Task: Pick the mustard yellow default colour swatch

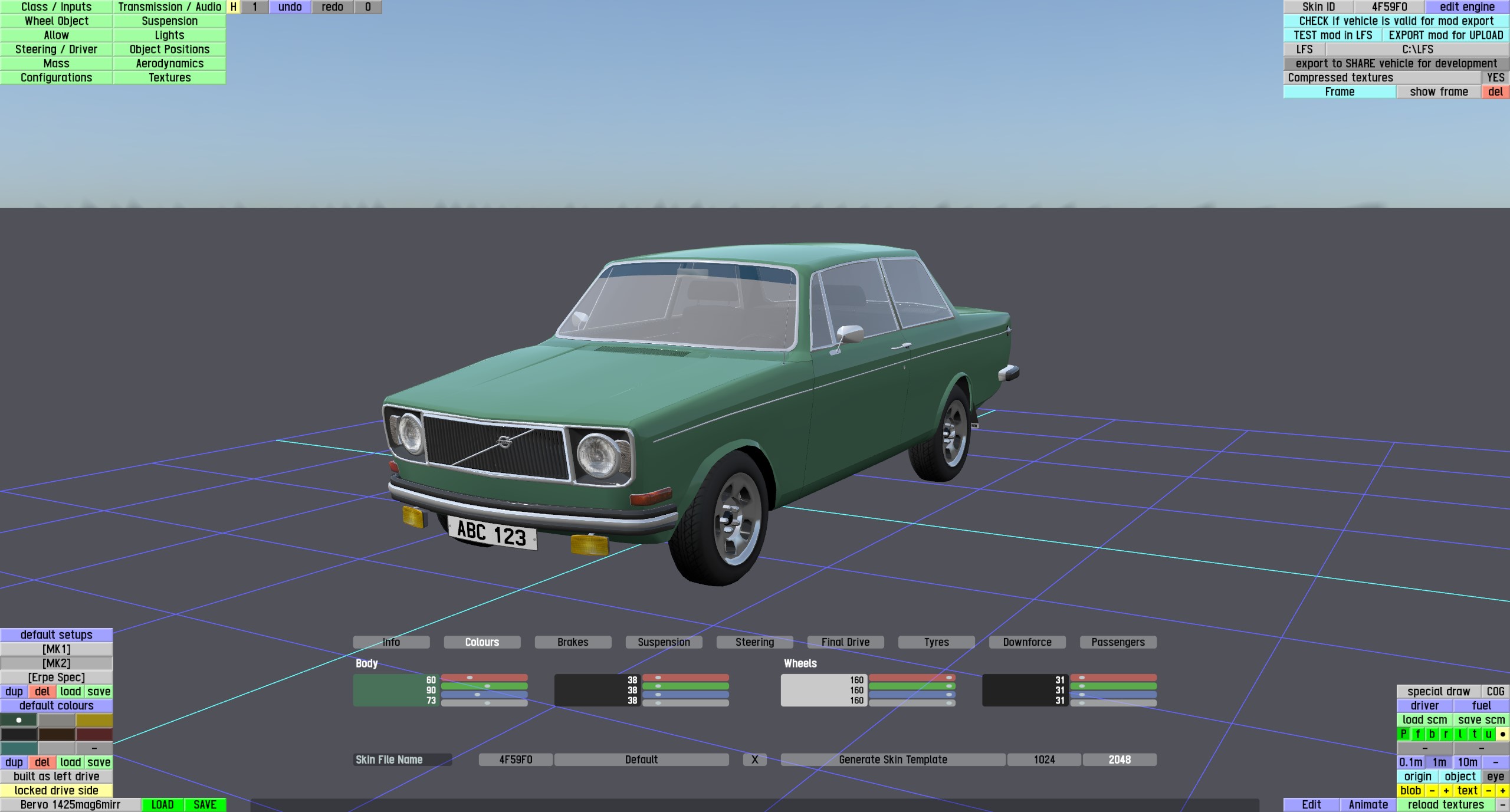Action: [x=94, y=720]
